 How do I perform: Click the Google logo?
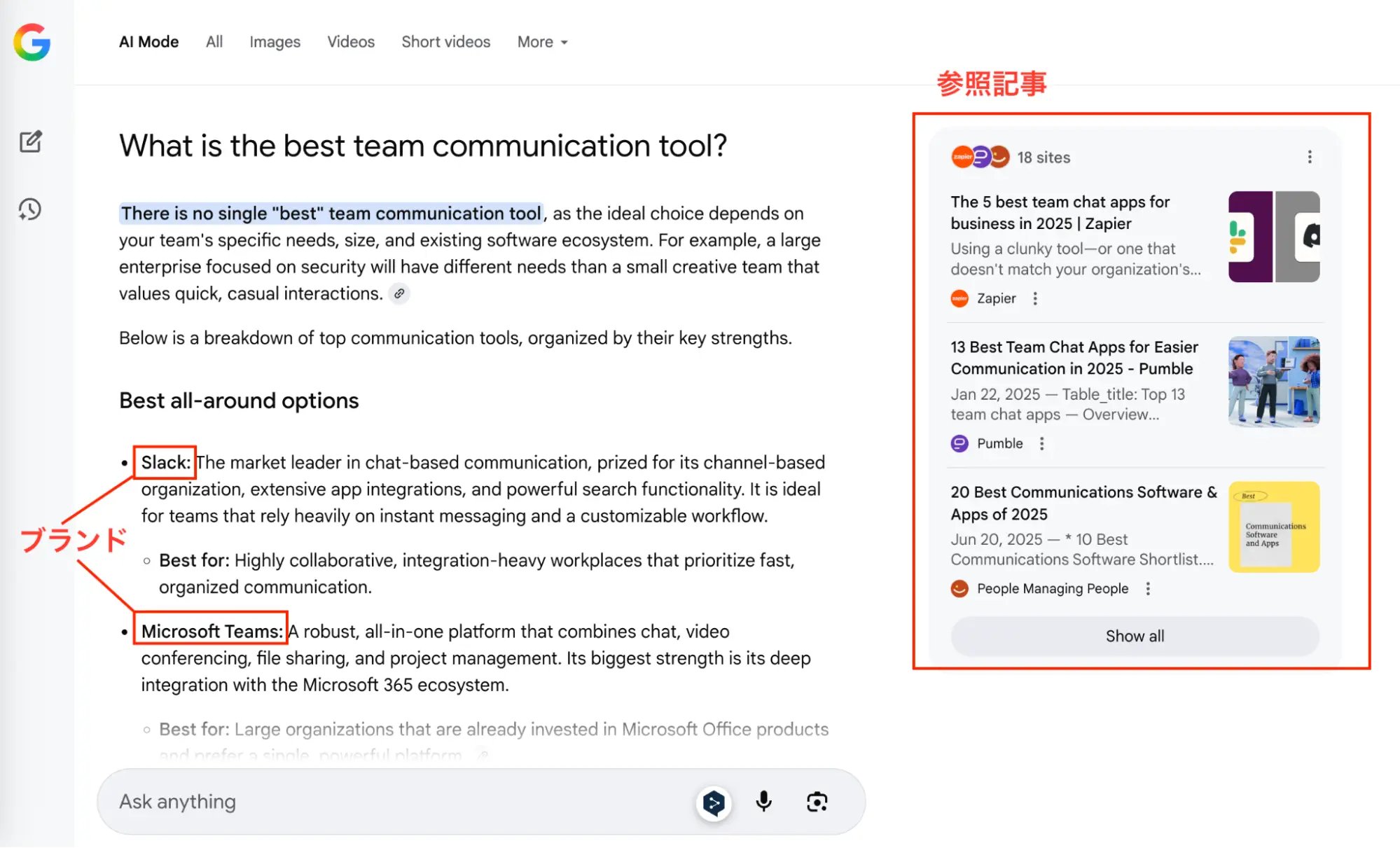click(32, 42)
